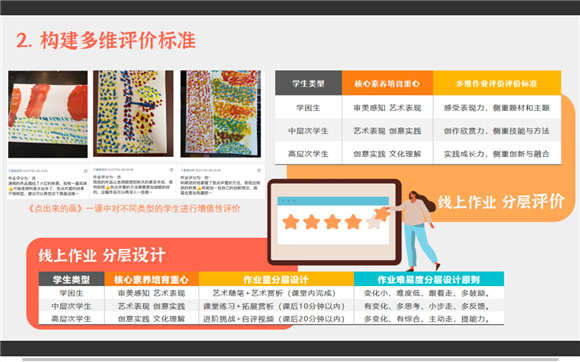Click the thumbs-up emoji in the first comment
This screenshot has width=580, height=362.
pyautogui.click(x=10, y=188)
